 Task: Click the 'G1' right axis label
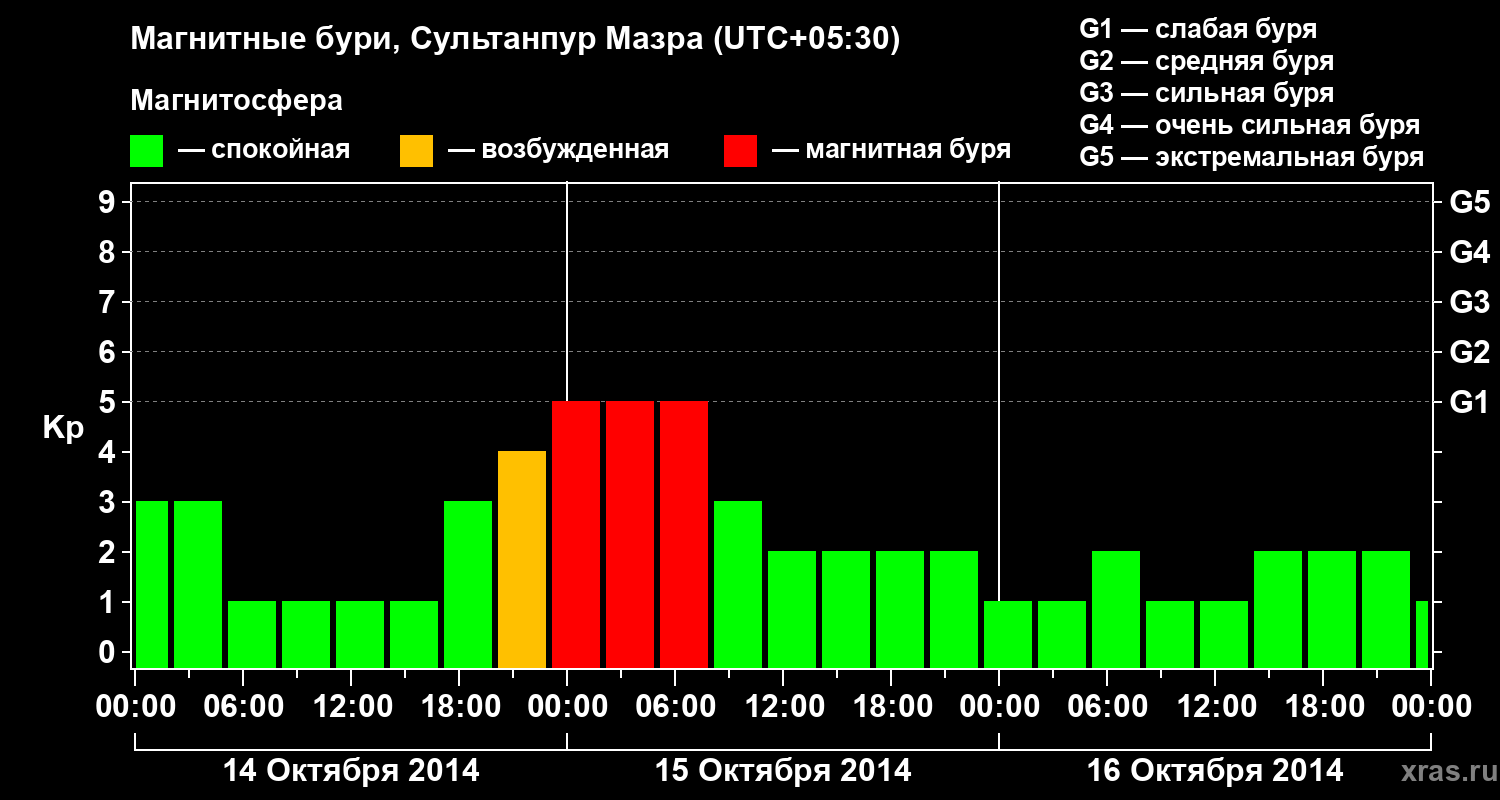(1469, 402)
